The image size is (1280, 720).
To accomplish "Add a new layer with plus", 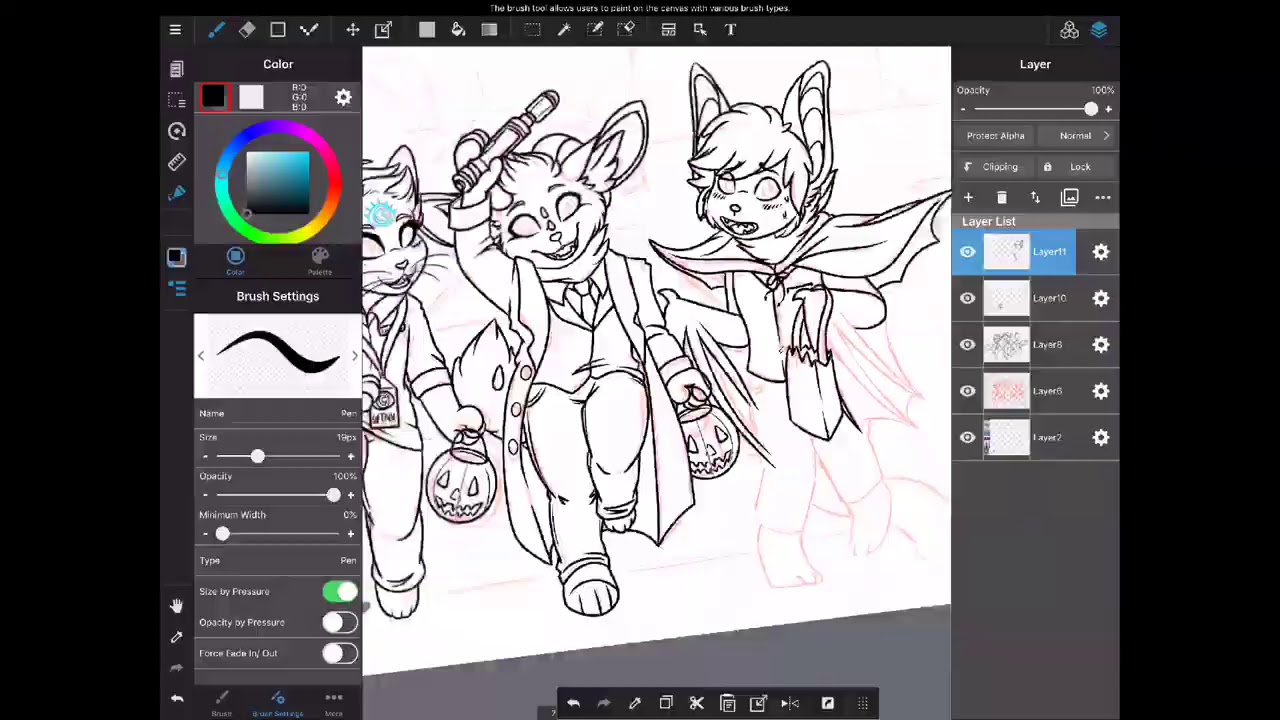I will point(968,198).
